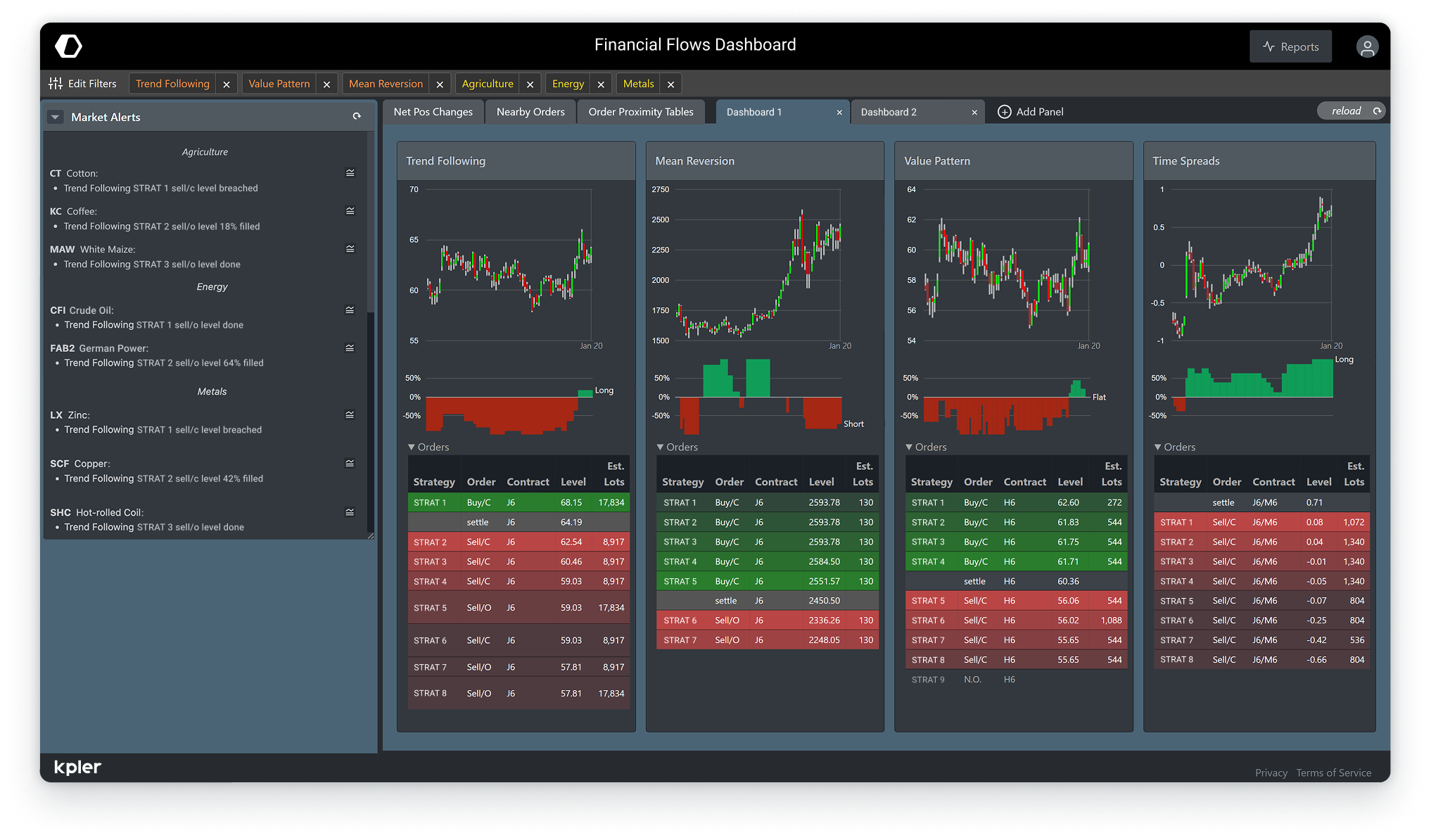Viewport: 1431px width, 840px height.
Task: Open the Terms of Service link
Action: (x=1333, y=772)
